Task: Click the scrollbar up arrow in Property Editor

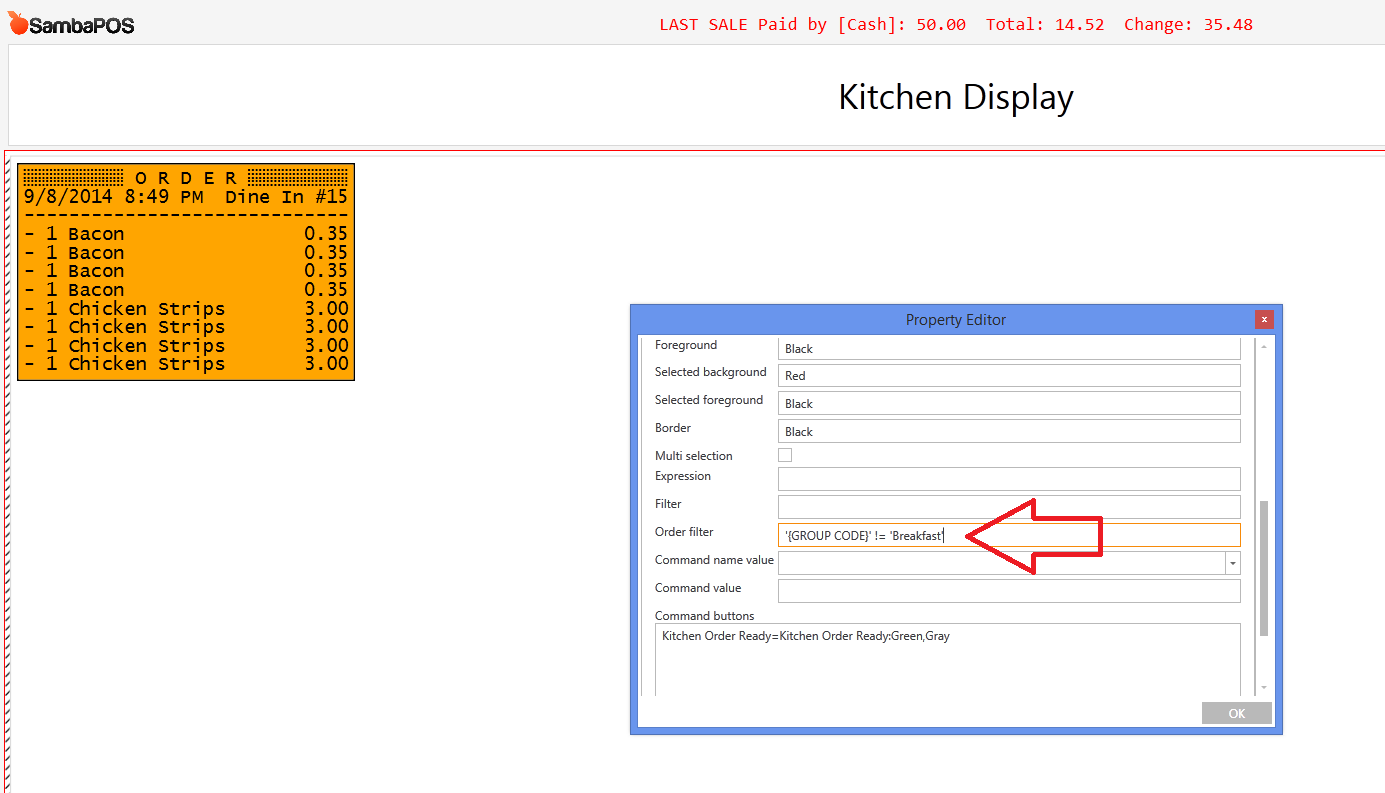Action: pyautogui.click(x=1264, y=346)
